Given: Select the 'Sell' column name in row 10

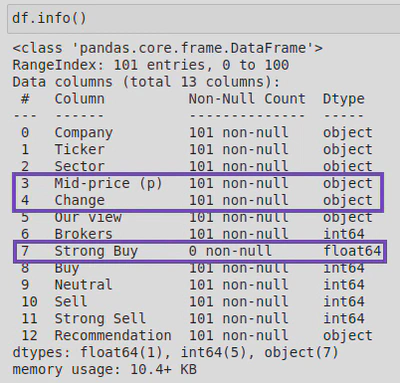Looking at the screenshot, I should (x=71, y=302).
